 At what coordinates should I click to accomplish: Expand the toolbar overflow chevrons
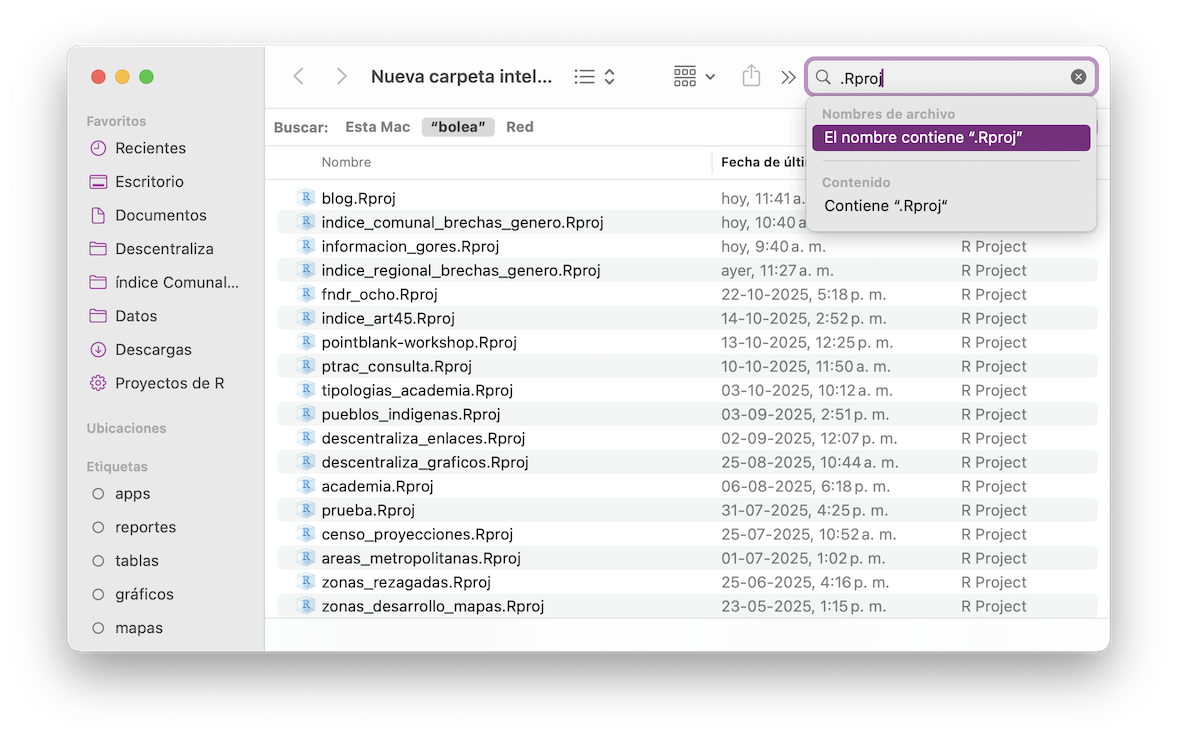click(x=788, y=77)
